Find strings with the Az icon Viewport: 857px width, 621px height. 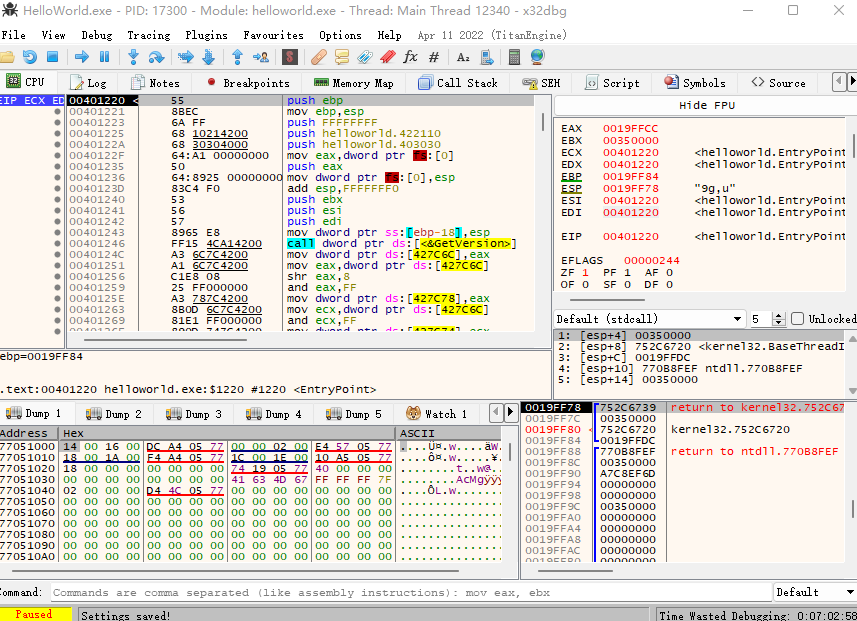pyautogui.click(x=463, y=57)
